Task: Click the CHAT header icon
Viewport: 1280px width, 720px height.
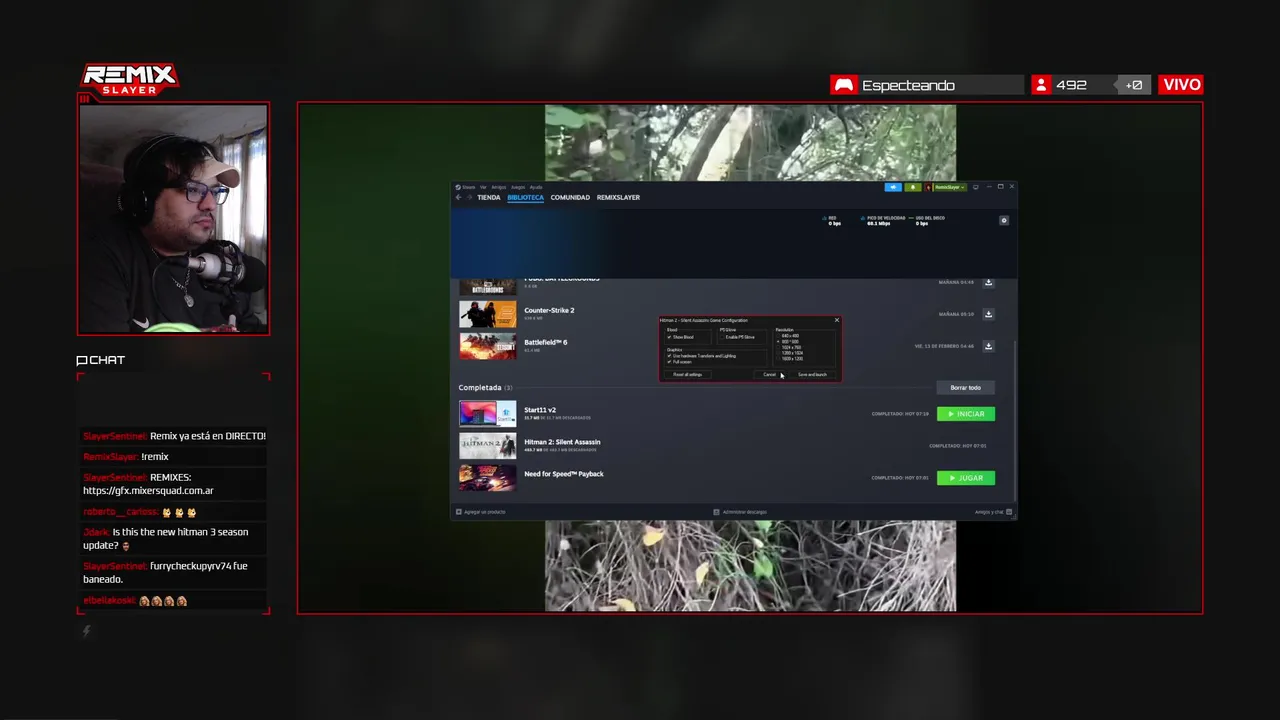Action: [82, 360]
